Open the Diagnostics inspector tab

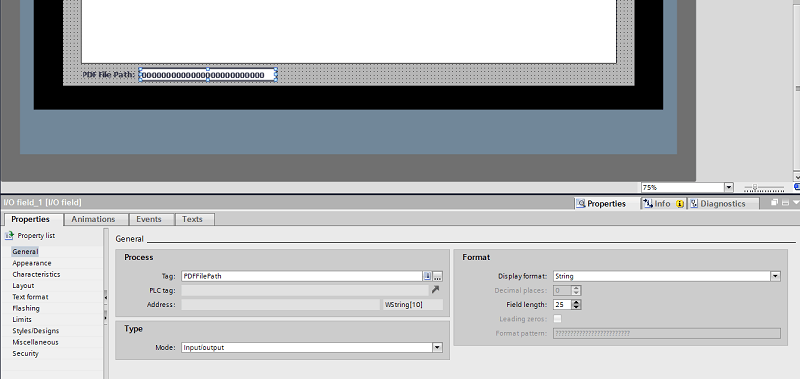722,204
